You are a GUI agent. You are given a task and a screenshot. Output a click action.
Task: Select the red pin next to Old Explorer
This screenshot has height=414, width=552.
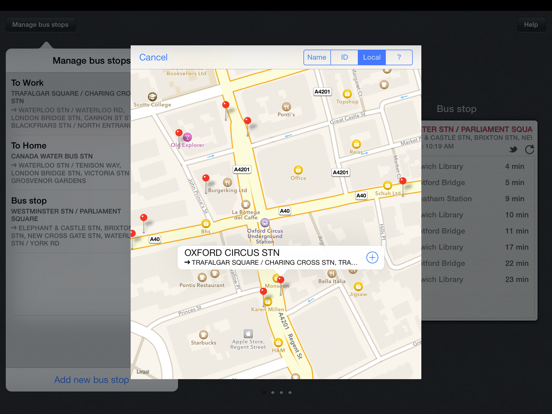179,133
